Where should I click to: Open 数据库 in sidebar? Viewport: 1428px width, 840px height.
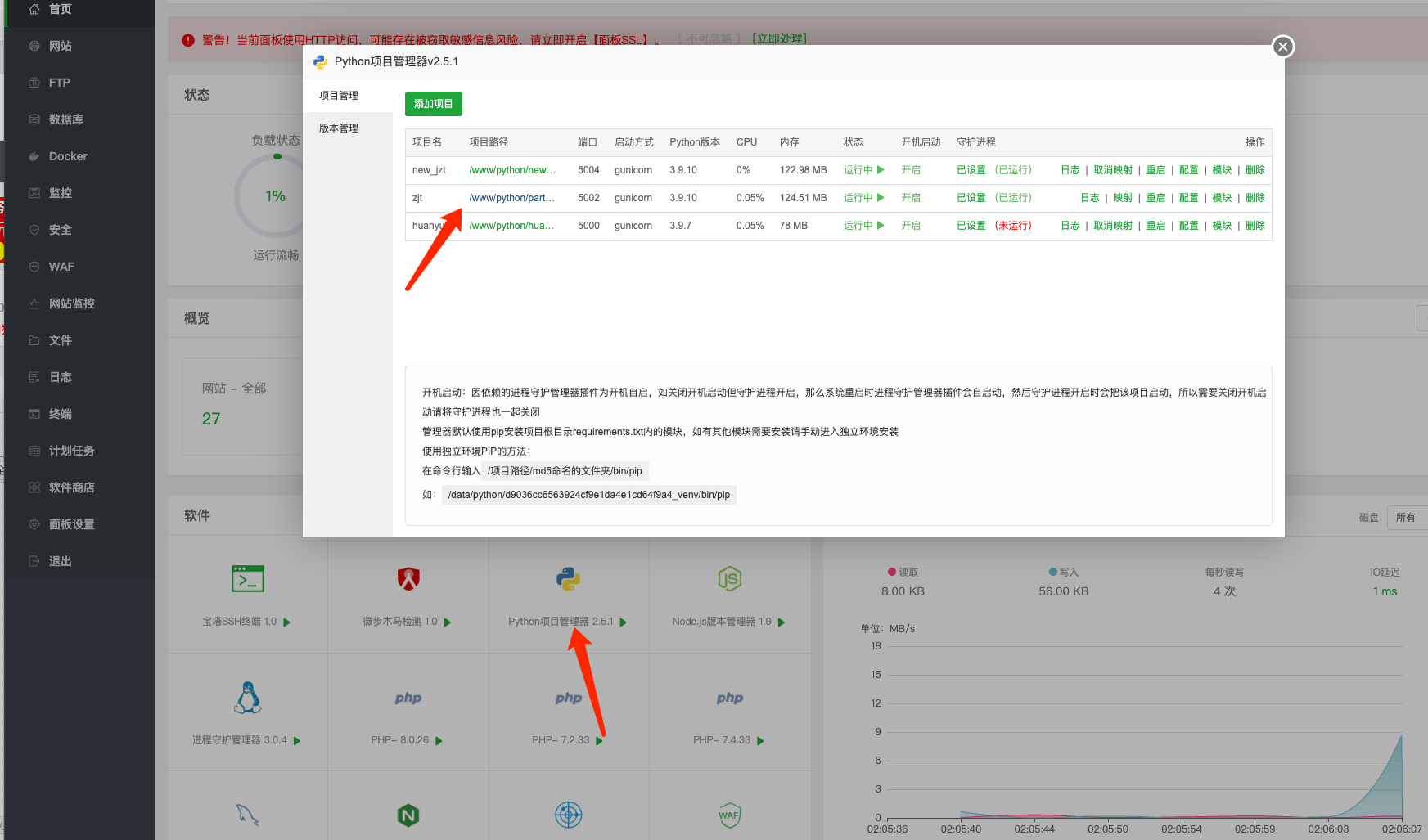tap(66, 119)
